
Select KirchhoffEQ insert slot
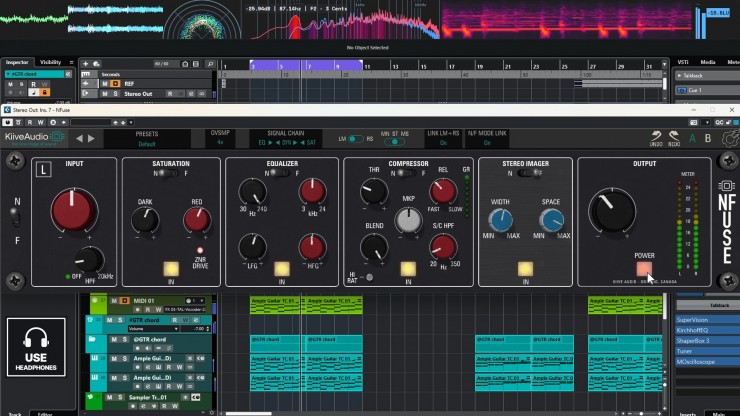click(x=707, y=330)
